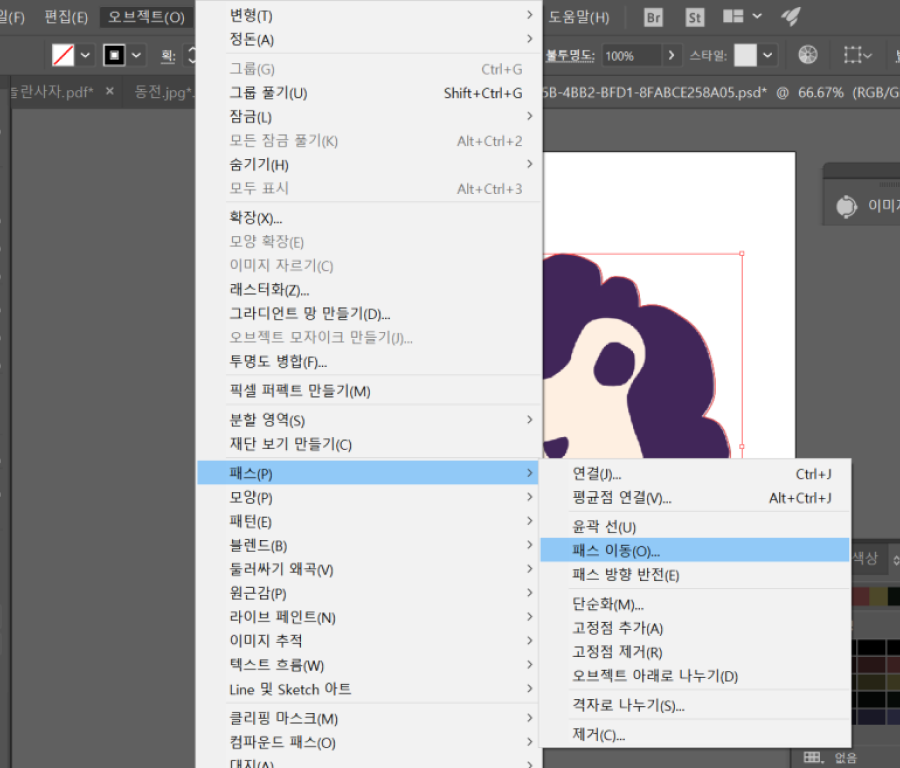Open the fill color dropdown arrow

[85, 55]
